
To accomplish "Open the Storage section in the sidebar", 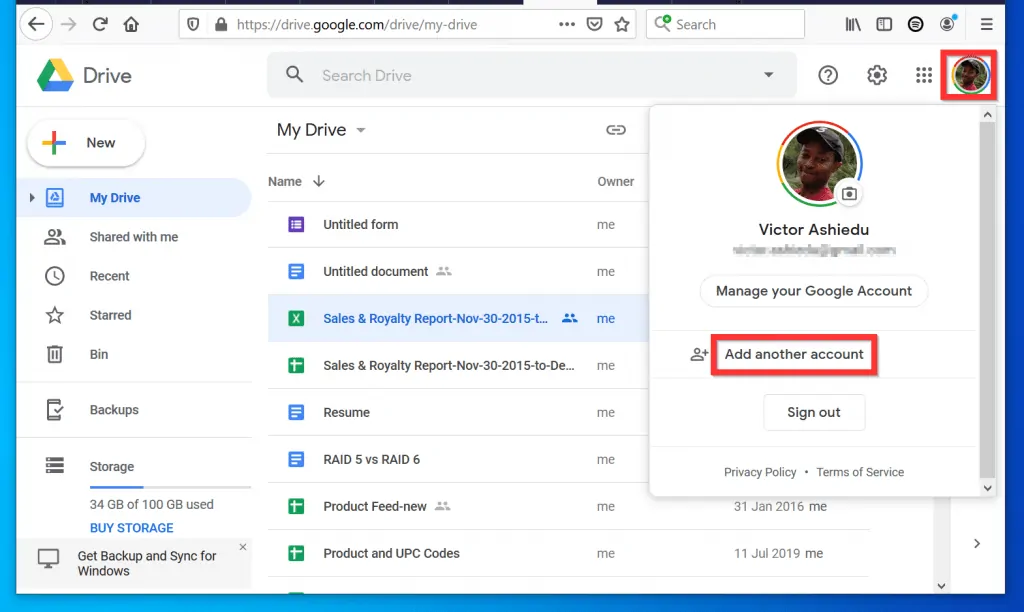I will click(x=112, y=466).
